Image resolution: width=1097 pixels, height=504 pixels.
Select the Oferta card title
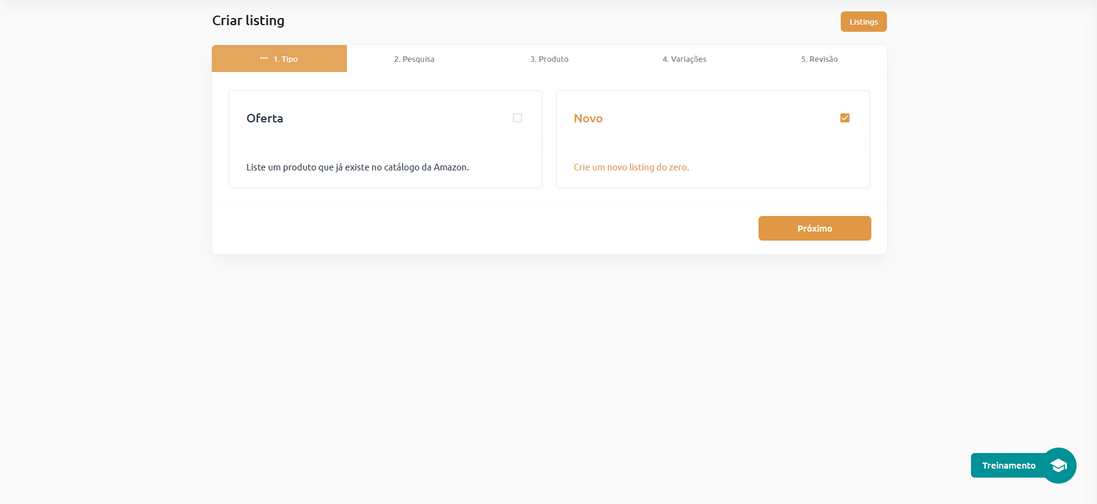pos(265,118)
